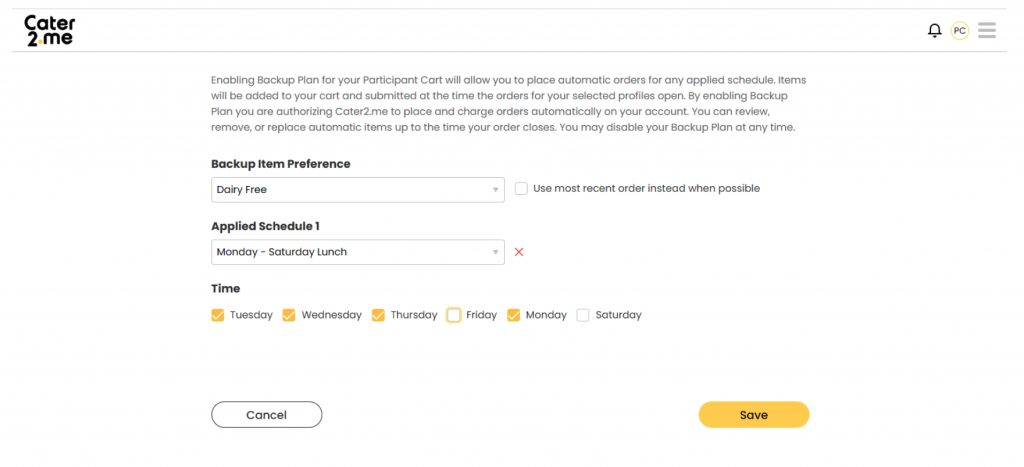Click the Cancel button

[266, 415]
